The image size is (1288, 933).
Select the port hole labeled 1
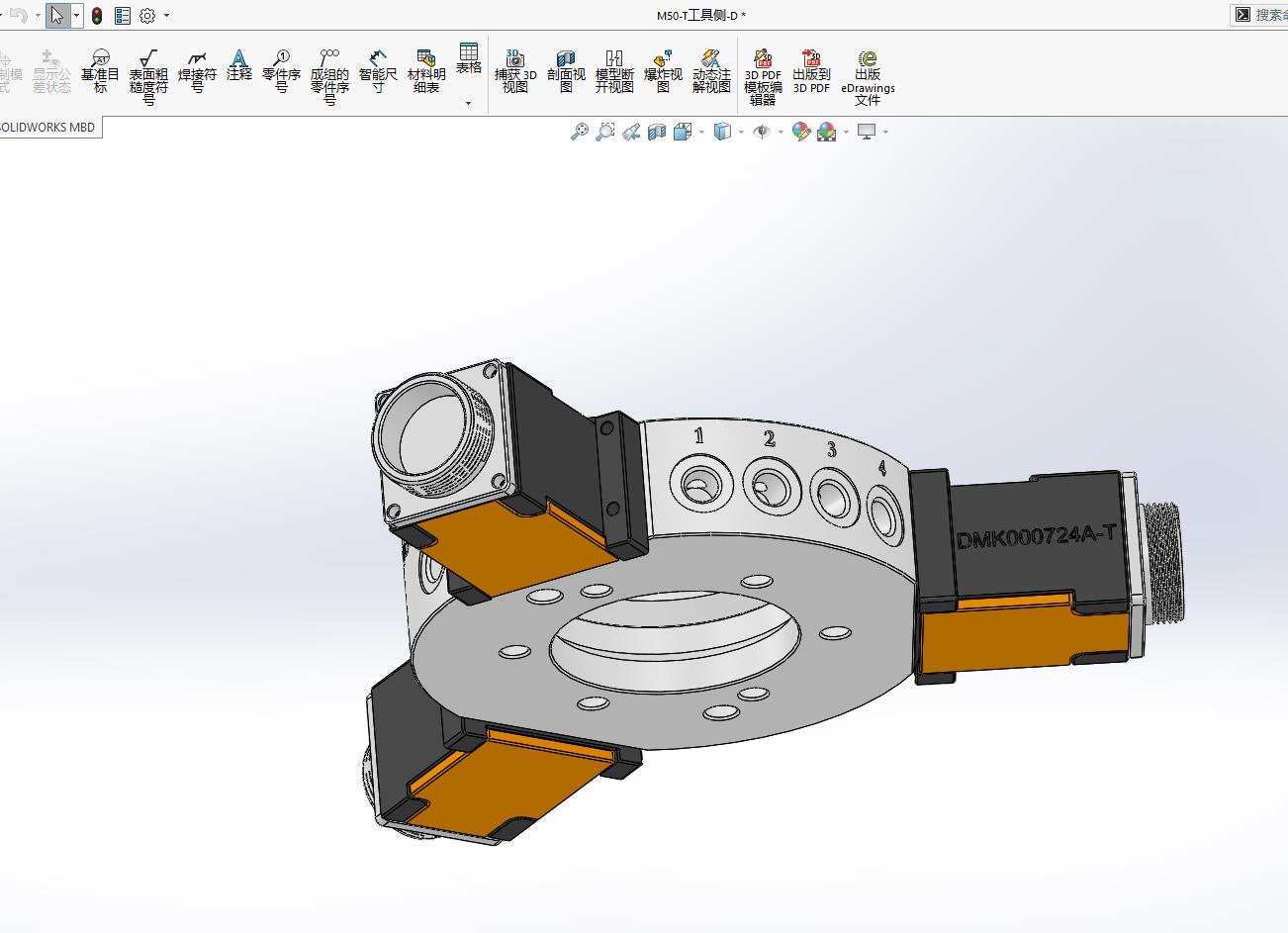coord(699,485)
